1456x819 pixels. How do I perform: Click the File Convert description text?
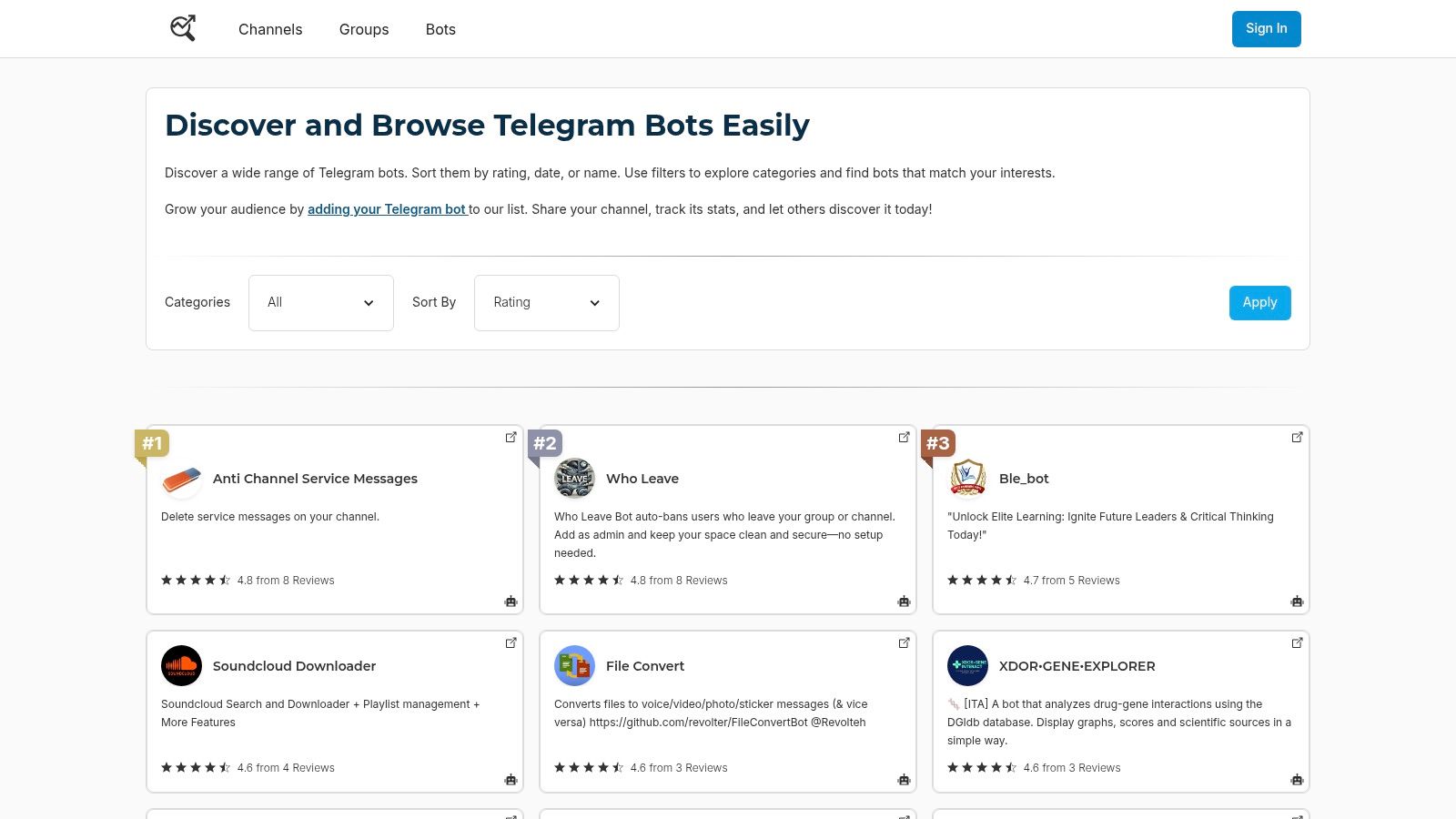[711, 713]
